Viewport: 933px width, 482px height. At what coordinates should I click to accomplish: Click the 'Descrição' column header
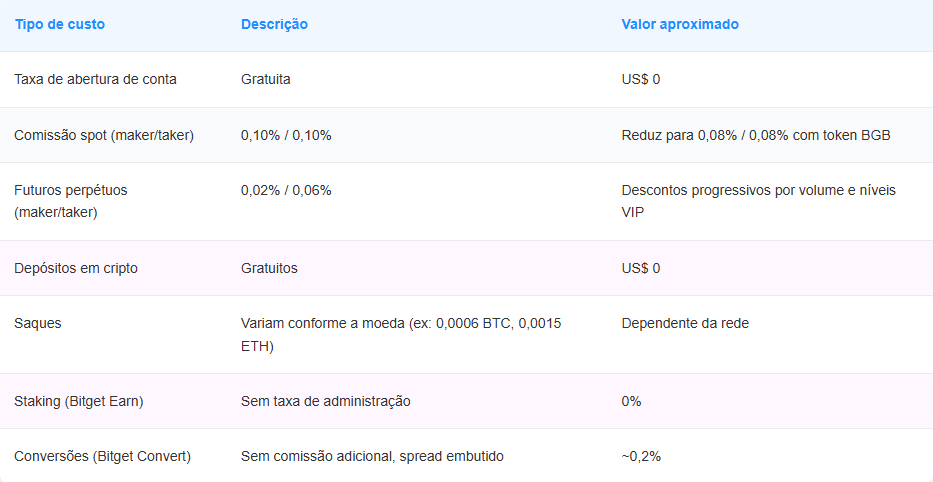[274, 24]
